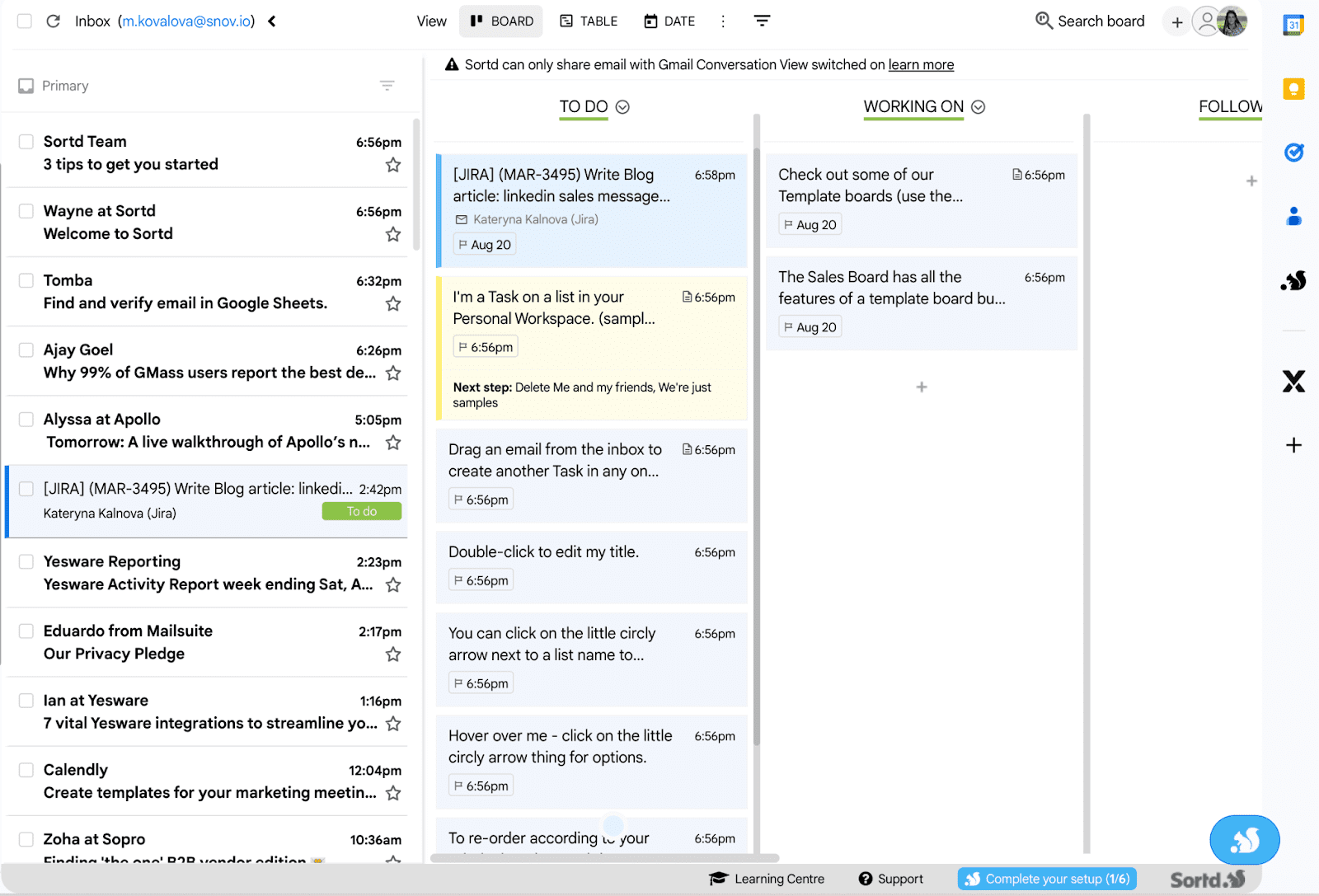Click the refresh inbox icon
1319x896 pixels.
click(54, 21)
